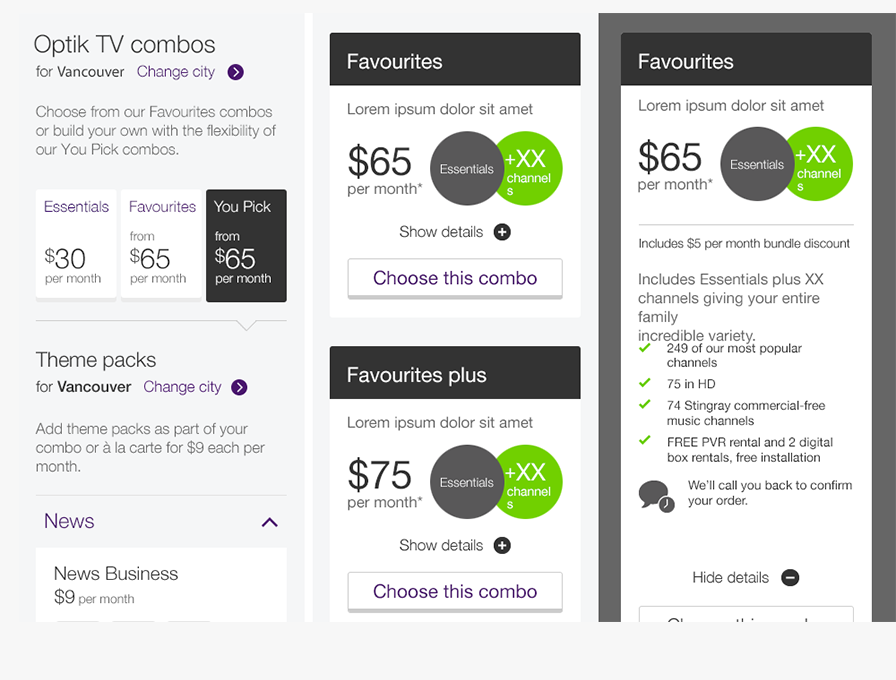The height and width of the screenshot is (680, 896).
Task: Open the News Business theme pack item
Action: pyautogui.click(x=161, y=585)
